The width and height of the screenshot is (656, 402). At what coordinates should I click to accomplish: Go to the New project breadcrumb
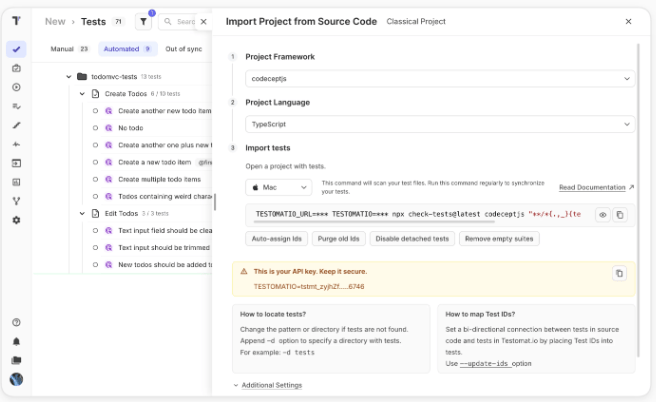55,22
